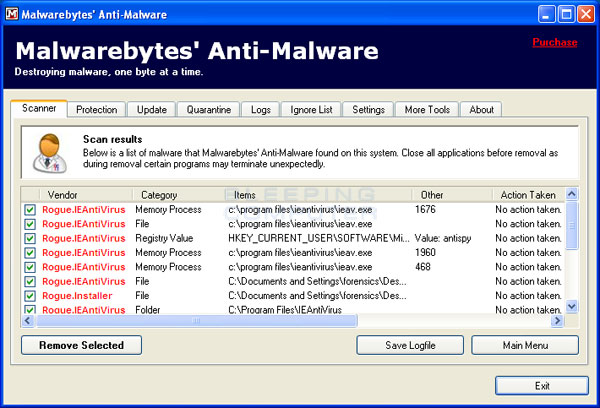
Task: Sort results by Category column header
Action: pyautogui.click(x=179, y=195)
